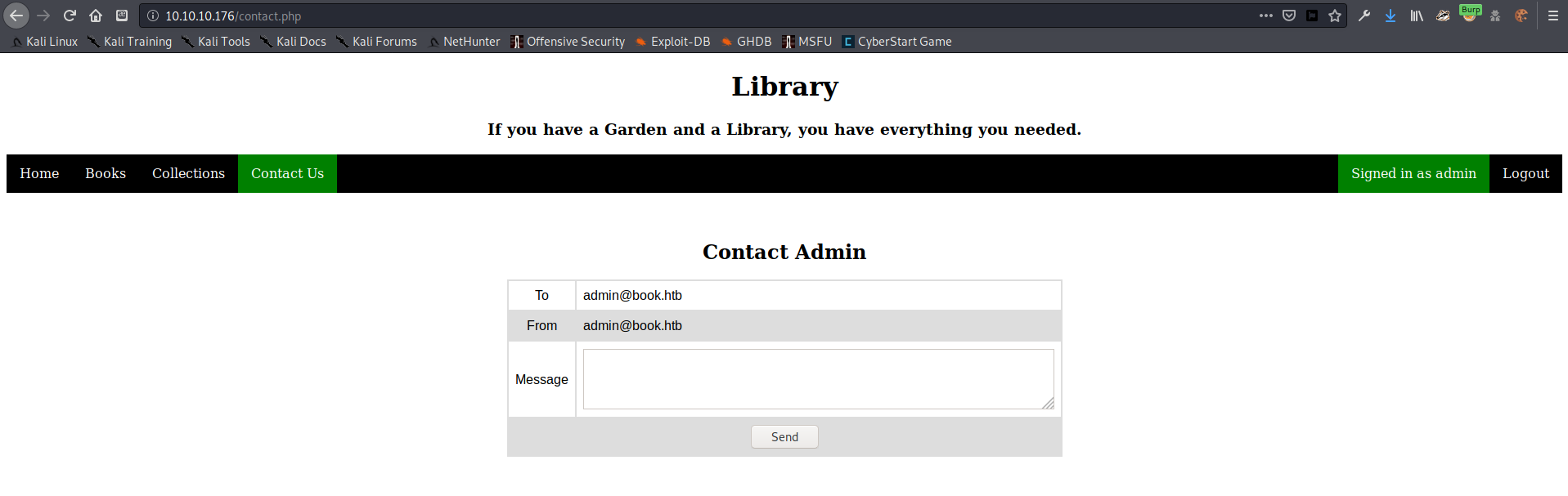This screenshot has height=496, width=1568.
Task: Open the cookie editor extension
Action: click(x=1521, y=16)
